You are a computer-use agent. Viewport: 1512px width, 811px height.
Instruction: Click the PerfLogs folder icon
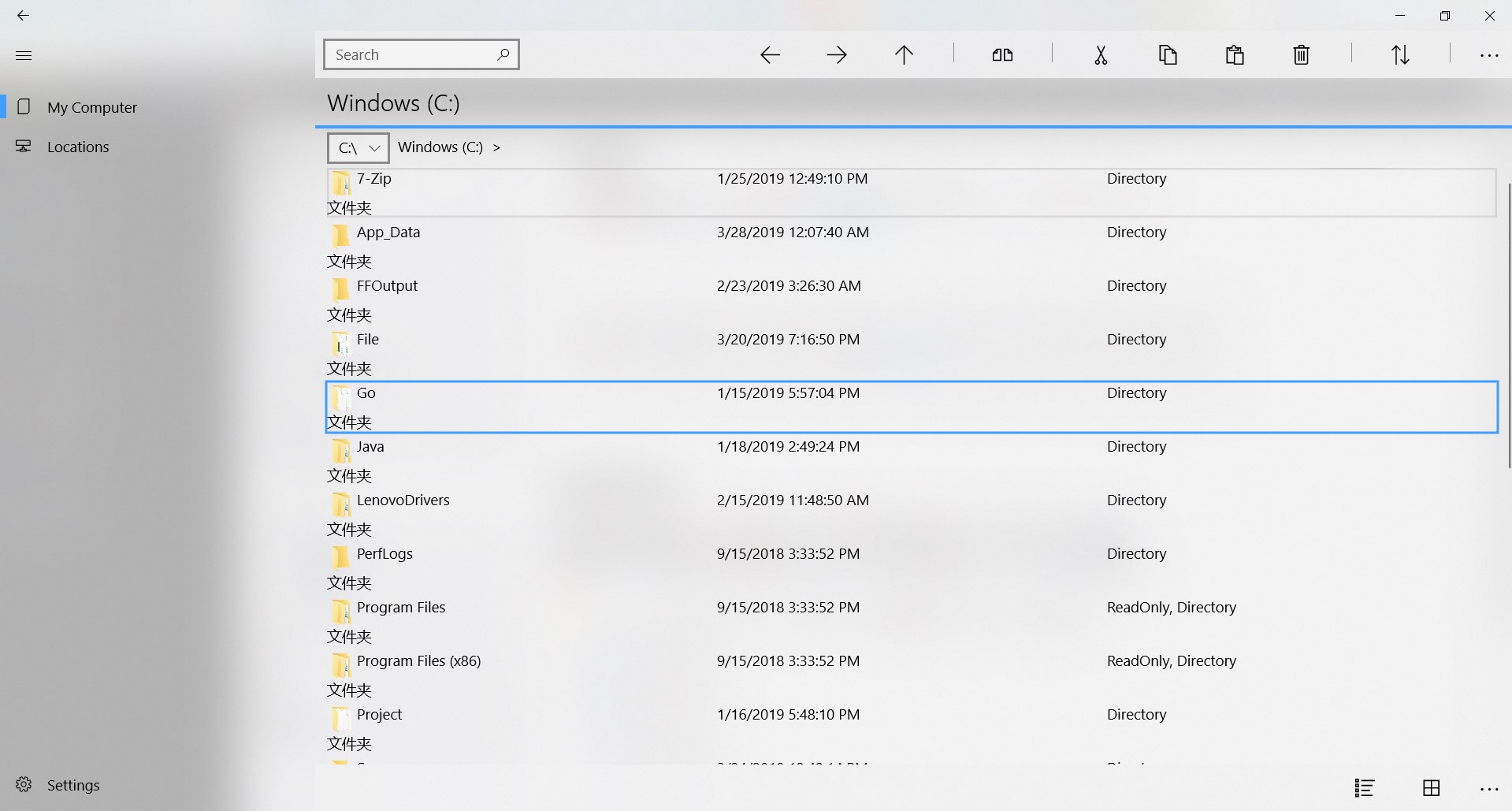tap(340, 557)
